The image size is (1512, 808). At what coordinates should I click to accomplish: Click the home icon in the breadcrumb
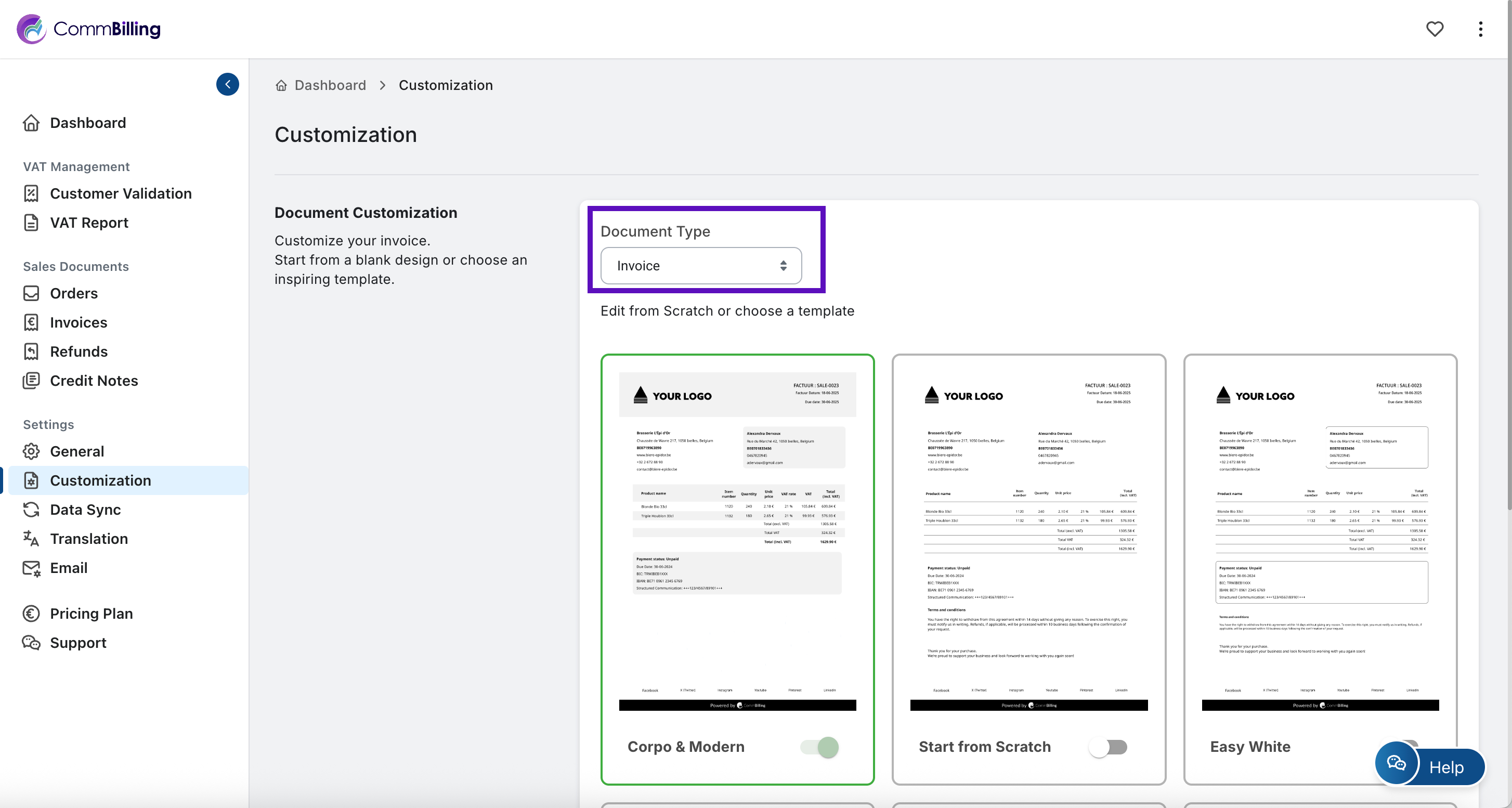[281, 86]
